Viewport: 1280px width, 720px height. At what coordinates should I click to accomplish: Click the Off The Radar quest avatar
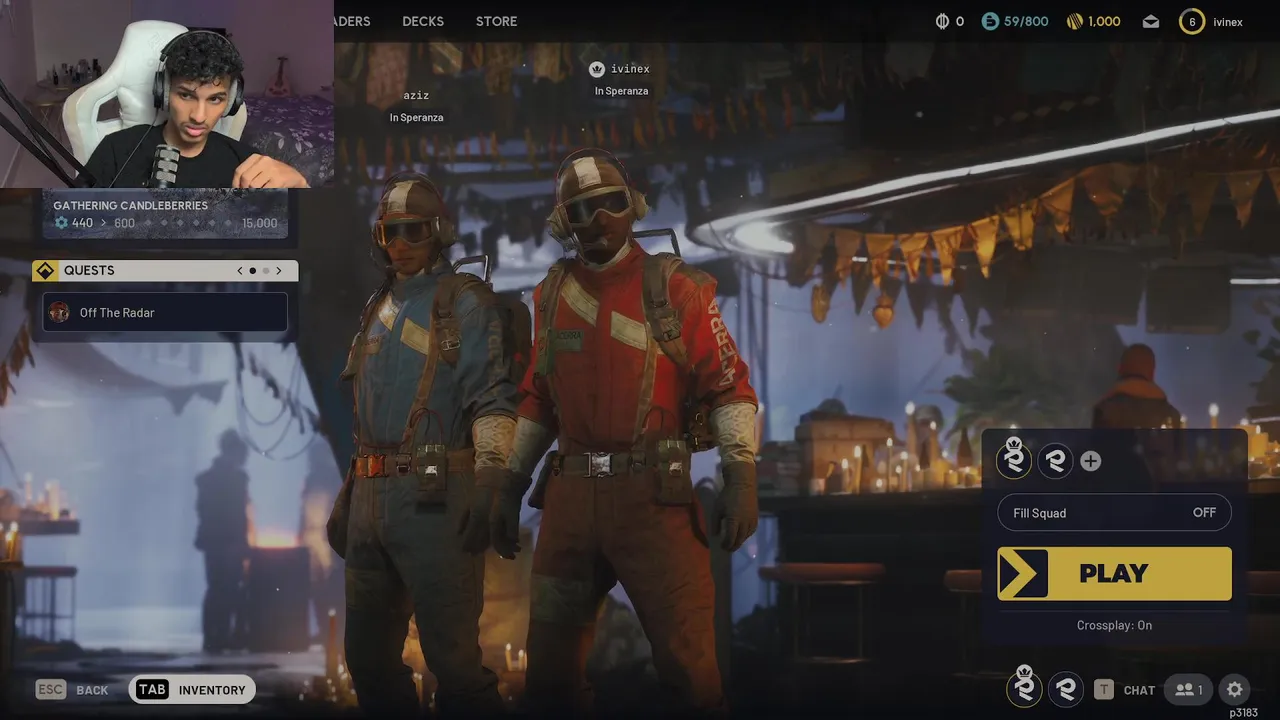59,313
